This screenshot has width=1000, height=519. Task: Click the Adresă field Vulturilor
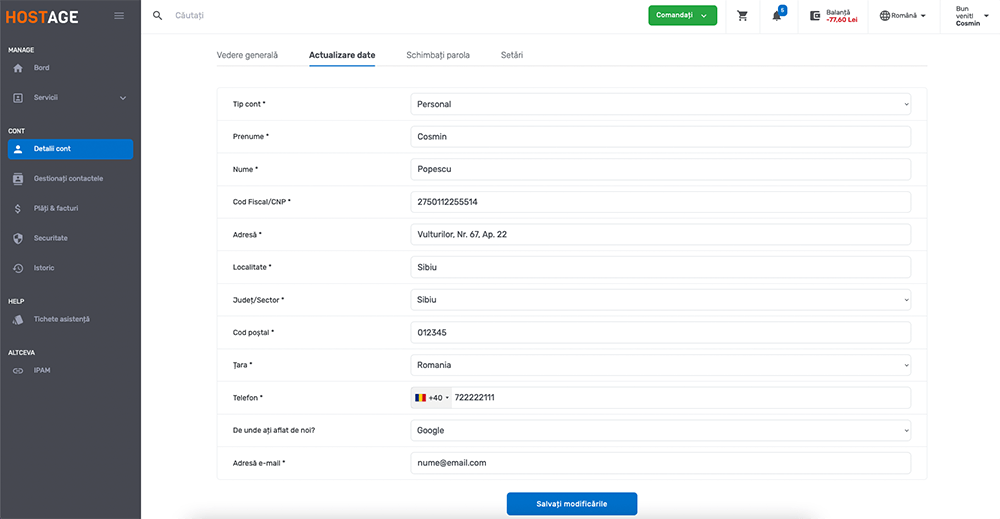660,235
